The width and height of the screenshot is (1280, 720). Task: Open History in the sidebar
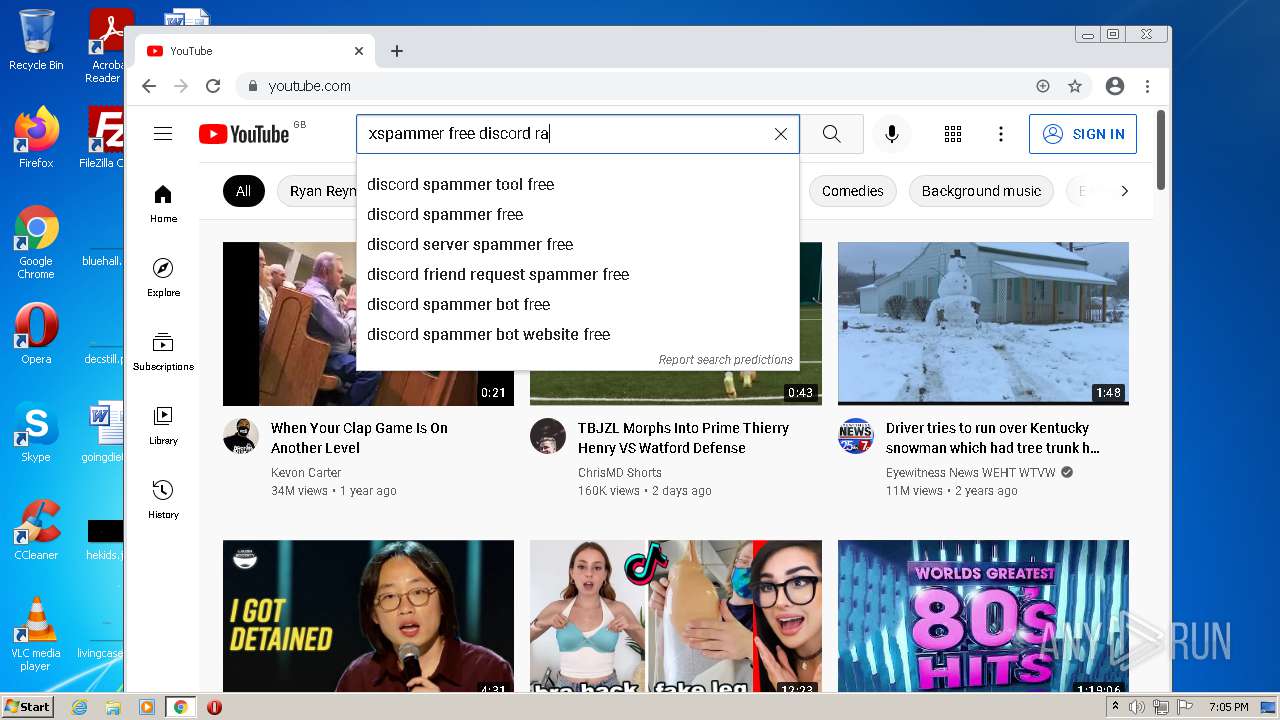tap(163, 500)
